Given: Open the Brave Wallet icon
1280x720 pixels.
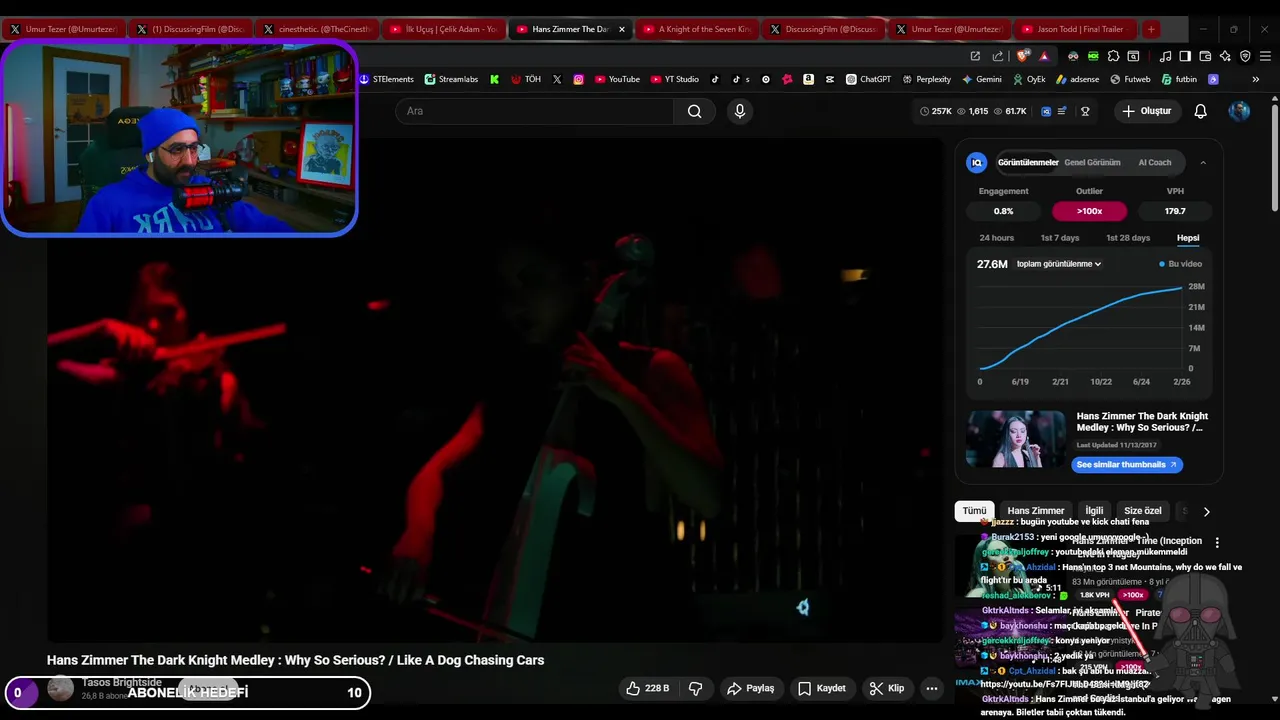Looking at the screenshot, I should pos(1205,56).
